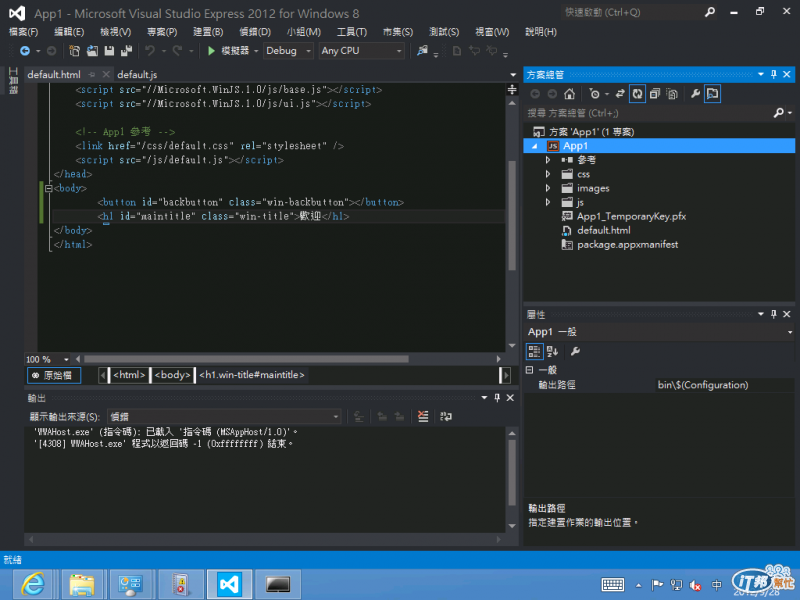The image size is (800, 600).
Task: Click the Pending Changes filter clock icon
Action: [x=594, y=94]
